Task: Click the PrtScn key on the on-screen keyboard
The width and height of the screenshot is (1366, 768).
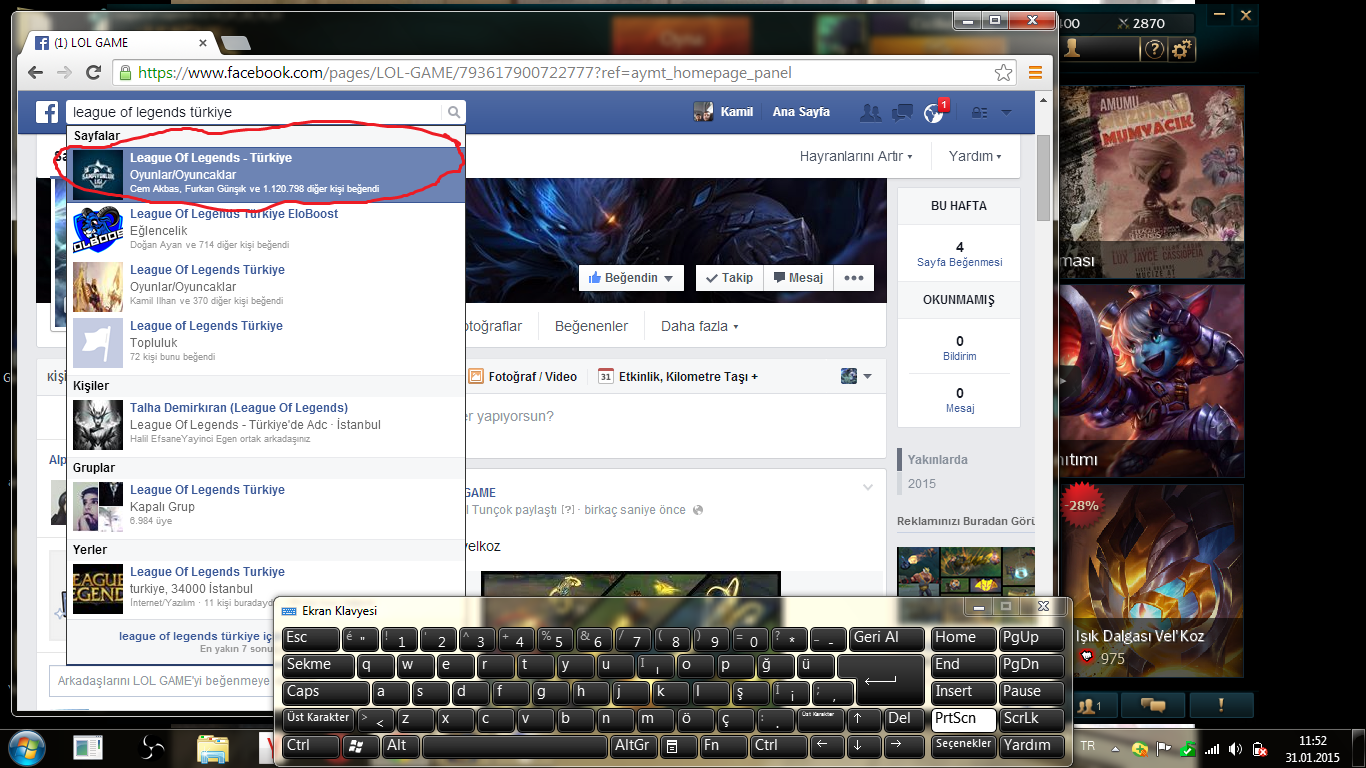Action: 964,718
